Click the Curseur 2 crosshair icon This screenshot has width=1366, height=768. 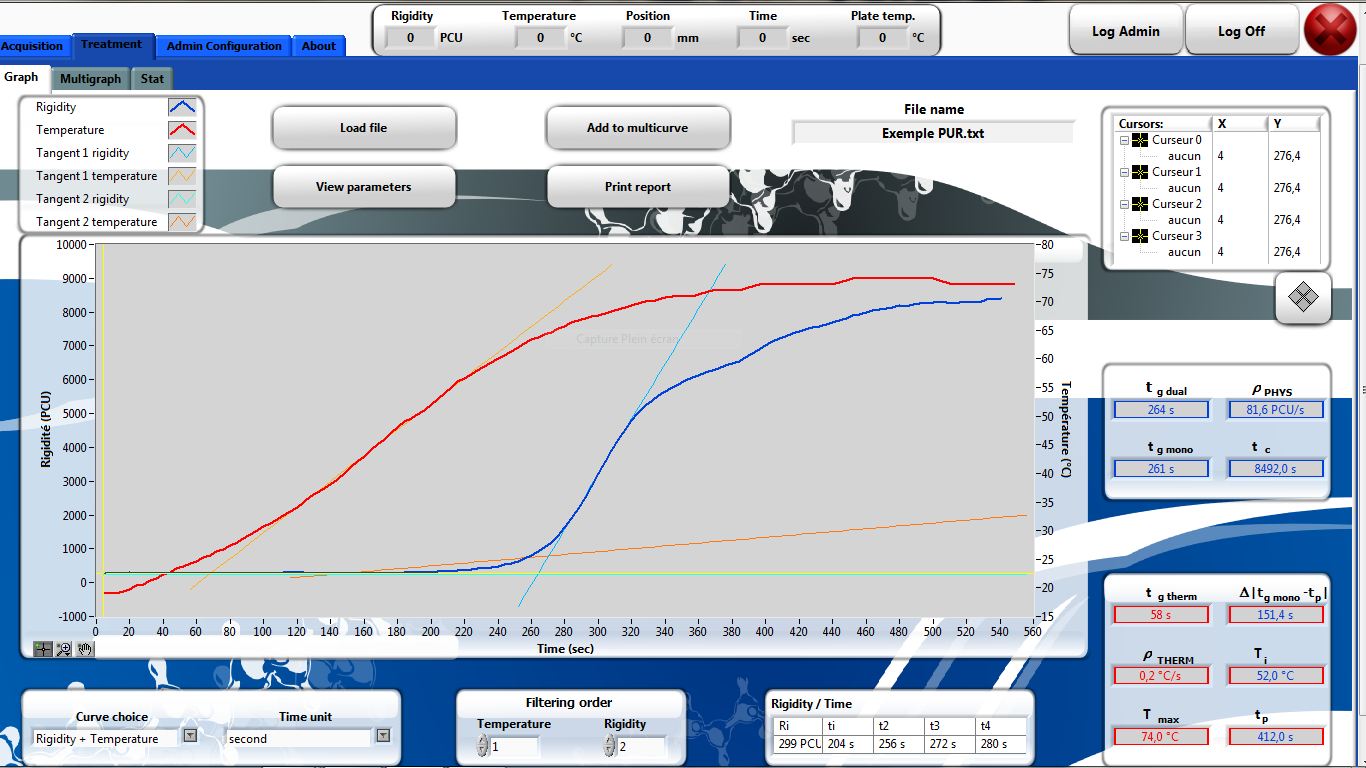coord(1139,204)
